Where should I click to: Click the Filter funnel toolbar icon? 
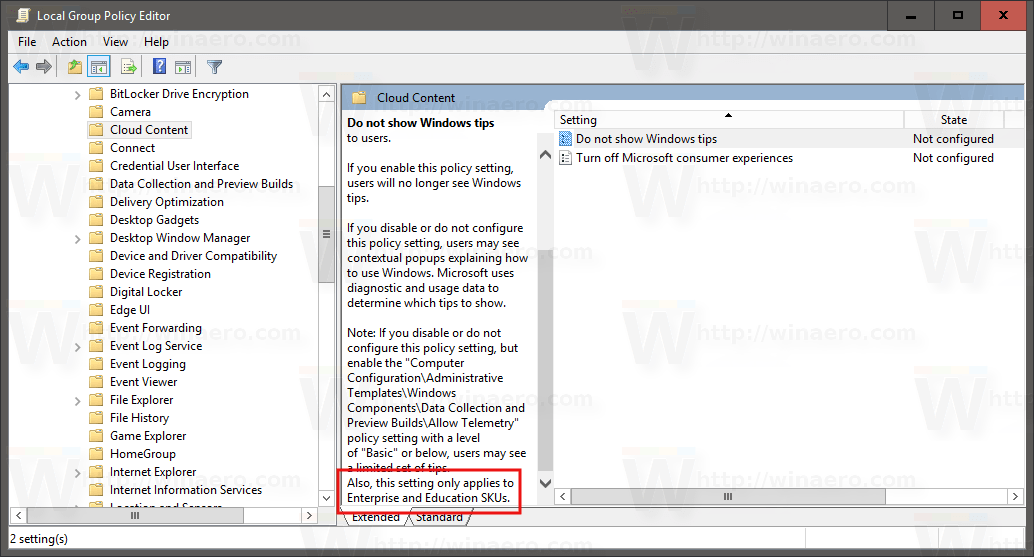click(214, 67)
